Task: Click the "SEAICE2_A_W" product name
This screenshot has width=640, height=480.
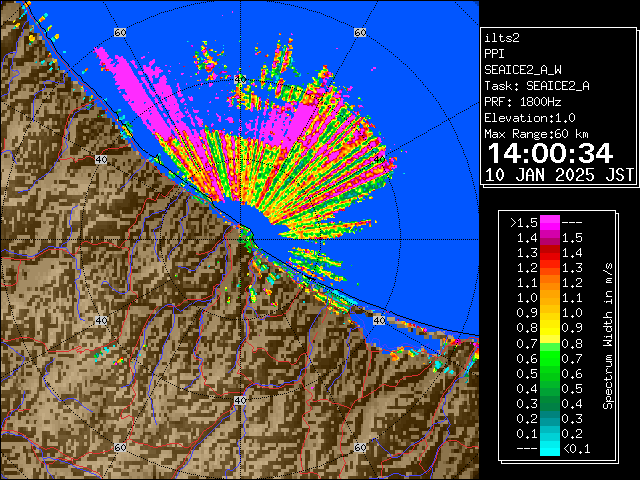Action: [523, 70]
